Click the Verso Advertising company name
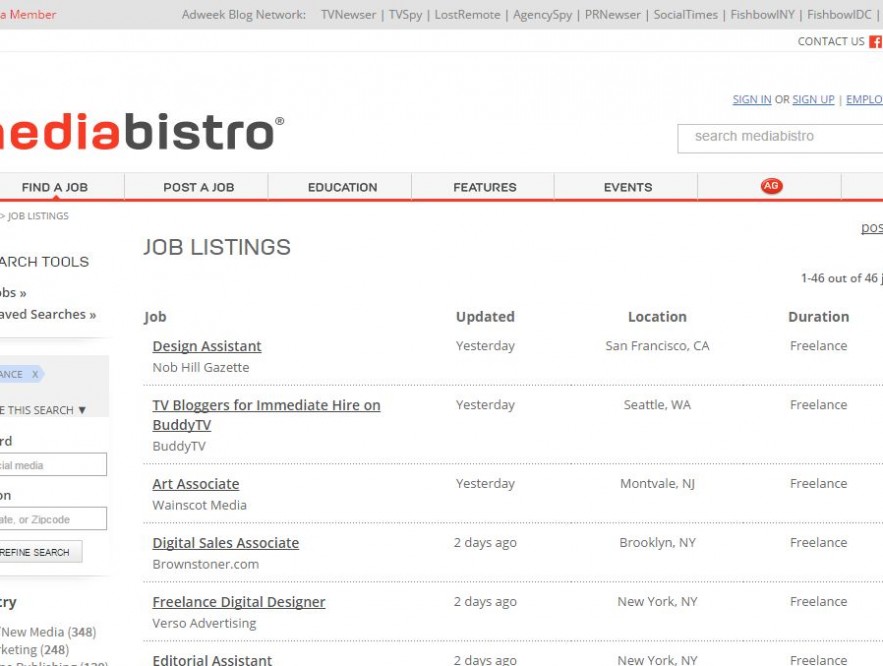This screenshot has width=883, height=666. pyautogui.click(x=204, y=624)
